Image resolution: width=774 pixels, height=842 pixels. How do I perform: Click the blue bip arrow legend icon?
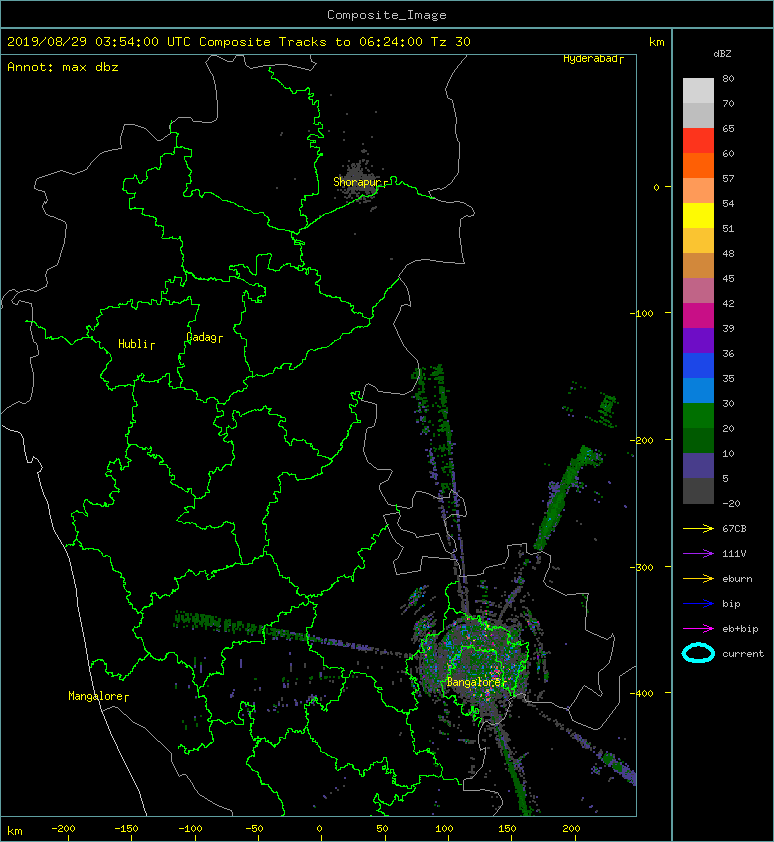click(x=698, y=604)
